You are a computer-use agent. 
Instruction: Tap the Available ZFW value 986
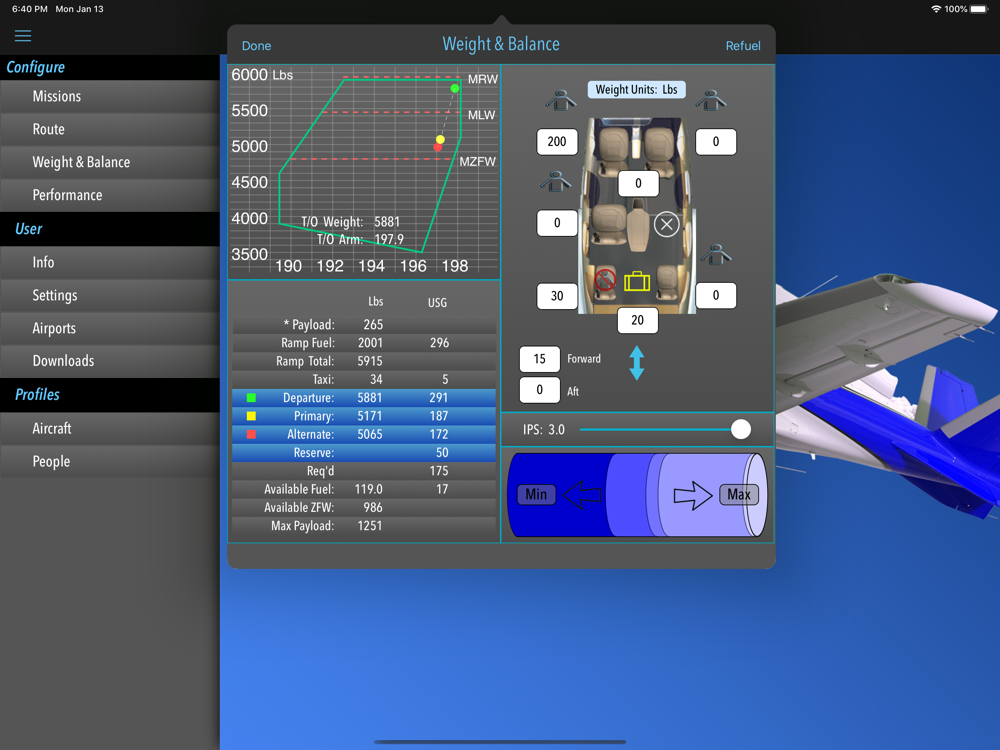click(373, 508)
